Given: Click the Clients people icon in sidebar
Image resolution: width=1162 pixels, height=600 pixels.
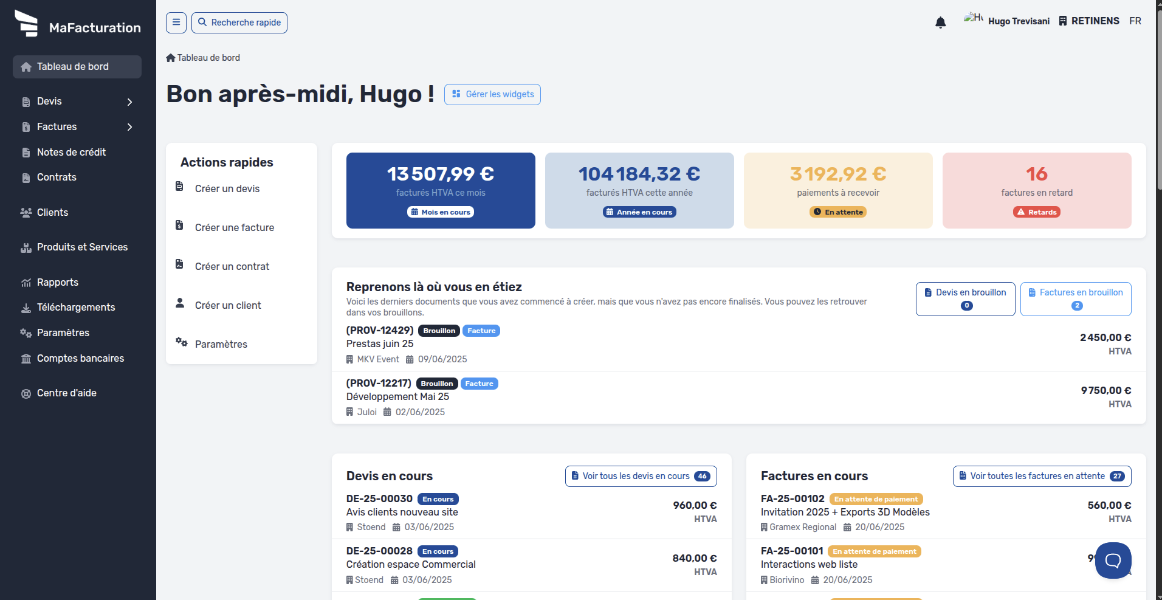Looking at the screenshot, I should (25, 213).
